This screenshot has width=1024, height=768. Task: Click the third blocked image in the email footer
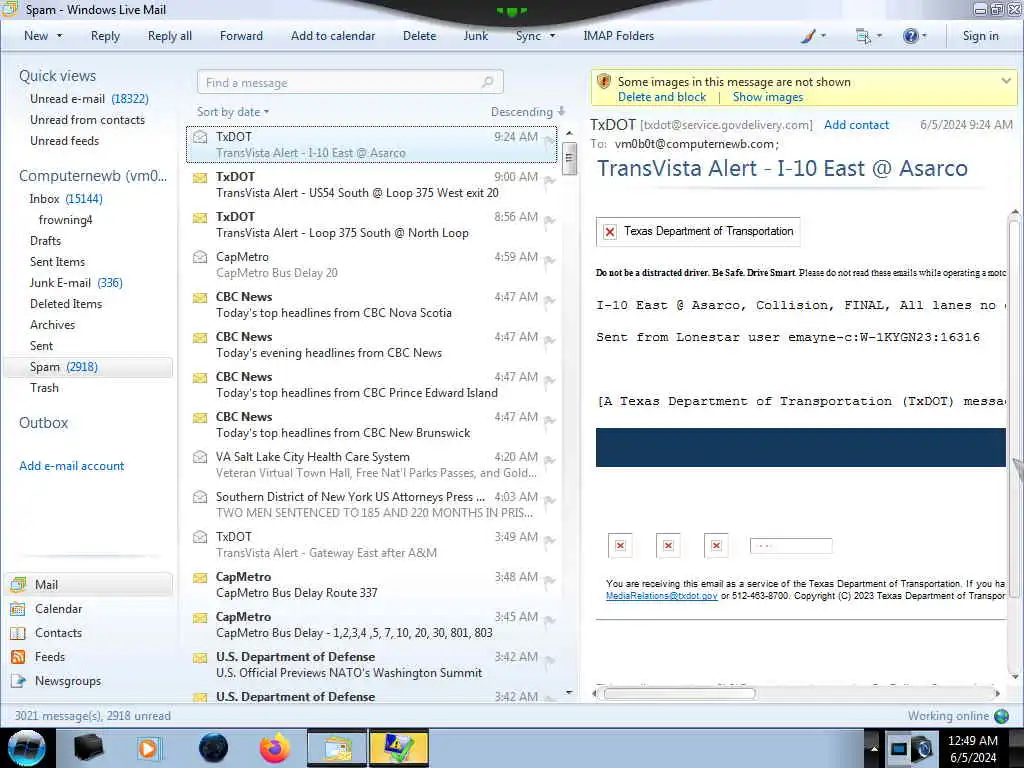[x=716, y=545]
